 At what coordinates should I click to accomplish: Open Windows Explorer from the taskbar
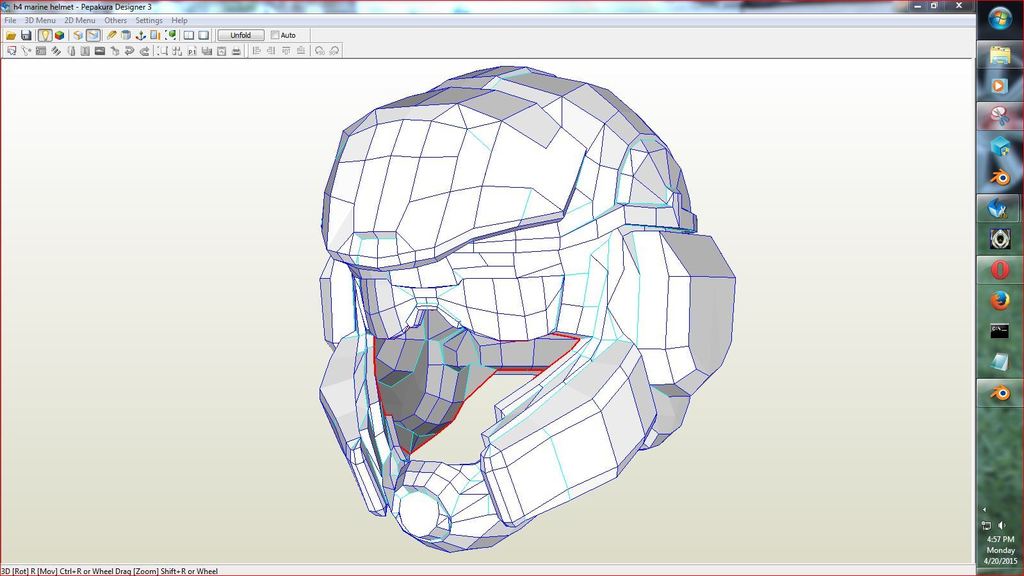(1000, 56)
